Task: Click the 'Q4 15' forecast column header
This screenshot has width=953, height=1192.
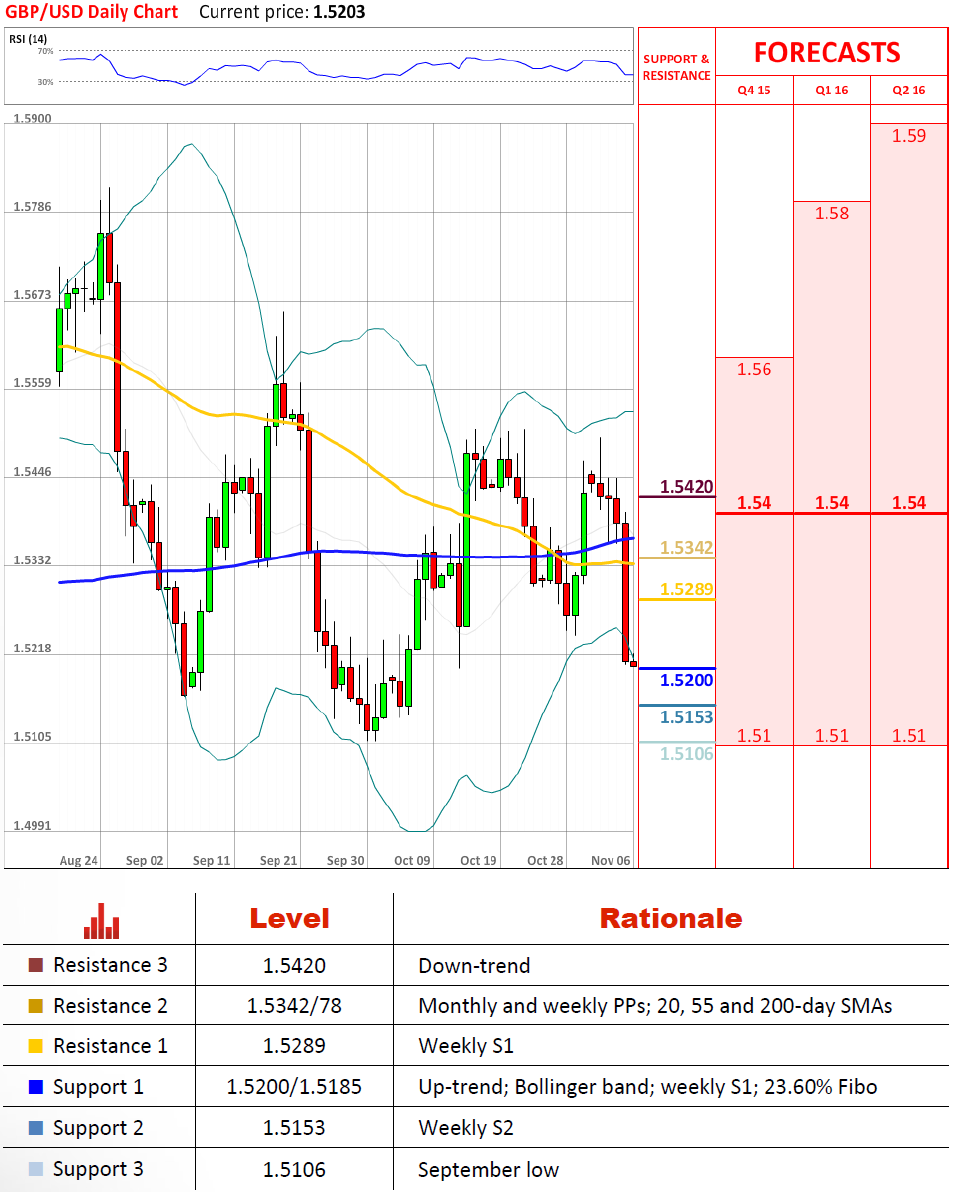Action: 754,90
